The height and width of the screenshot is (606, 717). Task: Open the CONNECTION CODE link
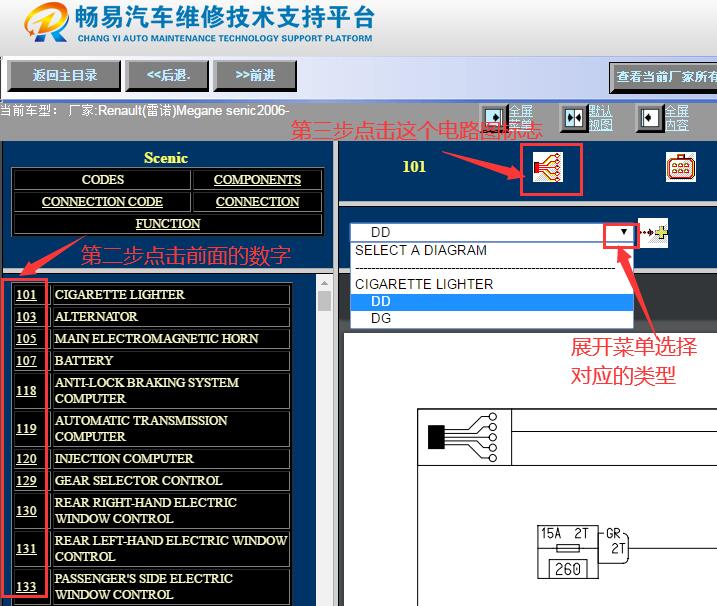coord(102,201)
